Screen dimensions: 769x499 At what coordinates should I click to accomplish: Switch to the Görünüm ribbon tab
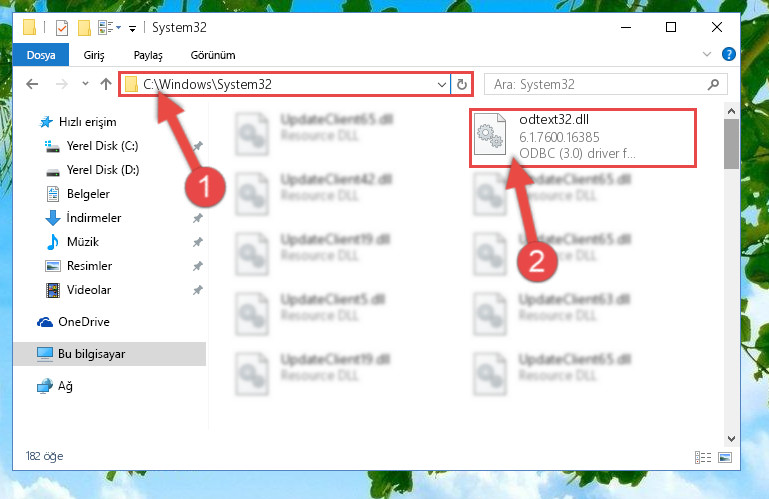coord(213,55)
